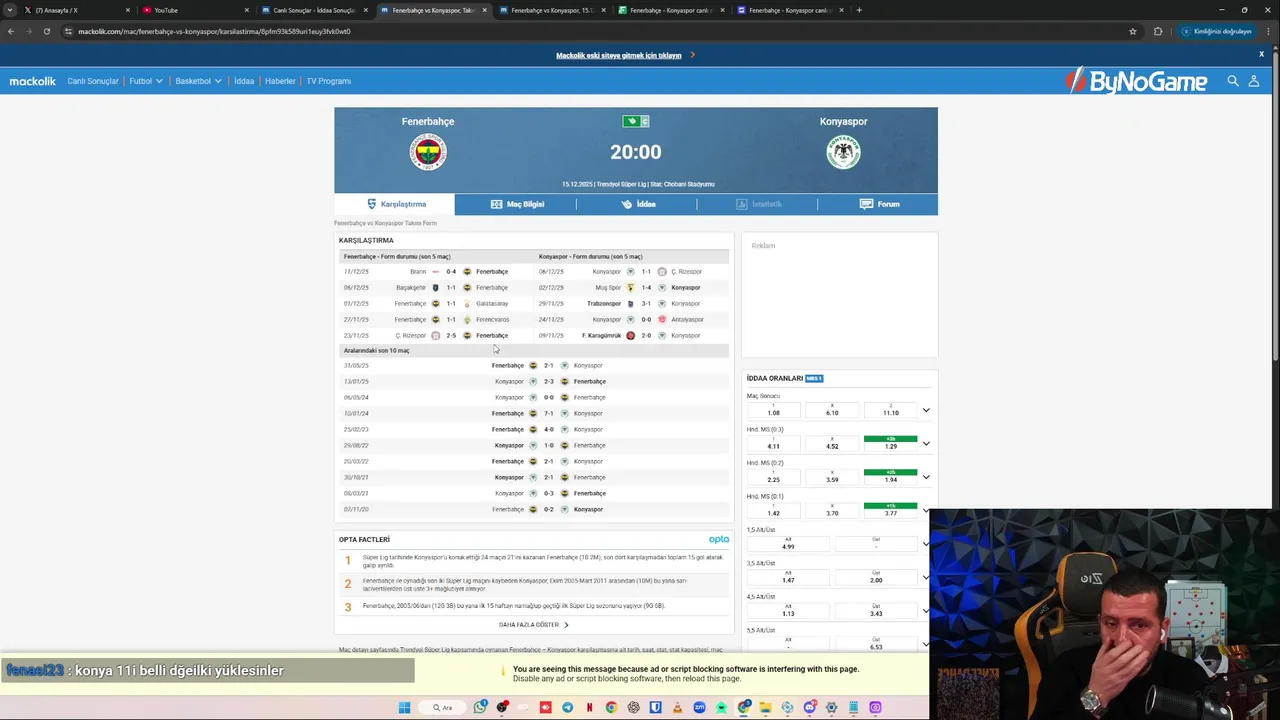Open Windows Start menu

pyautogui.click(x=404, y=707)
